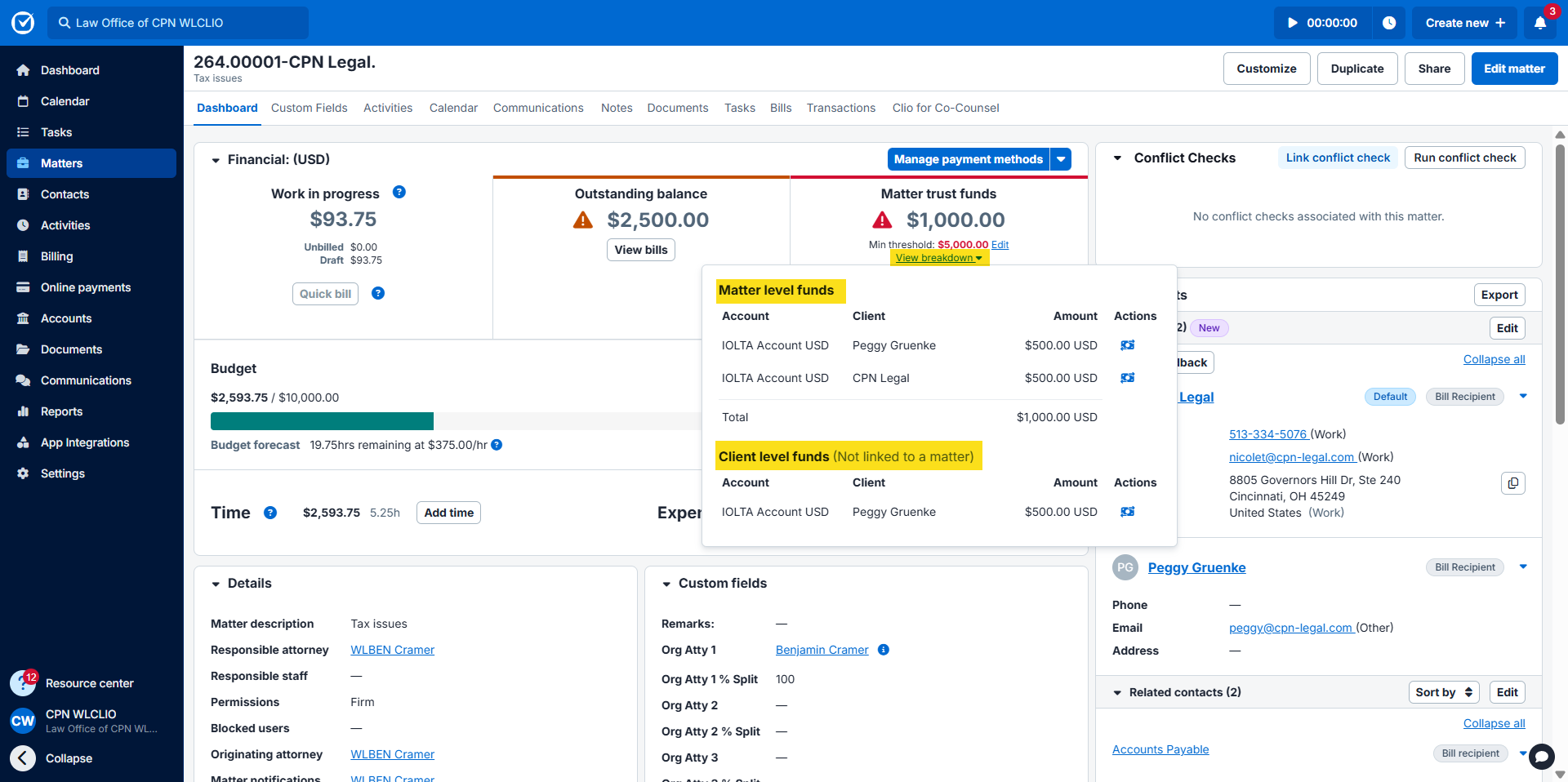Switch to the Transactions tab
The image size is (1568, 782).
pos(840,108)
